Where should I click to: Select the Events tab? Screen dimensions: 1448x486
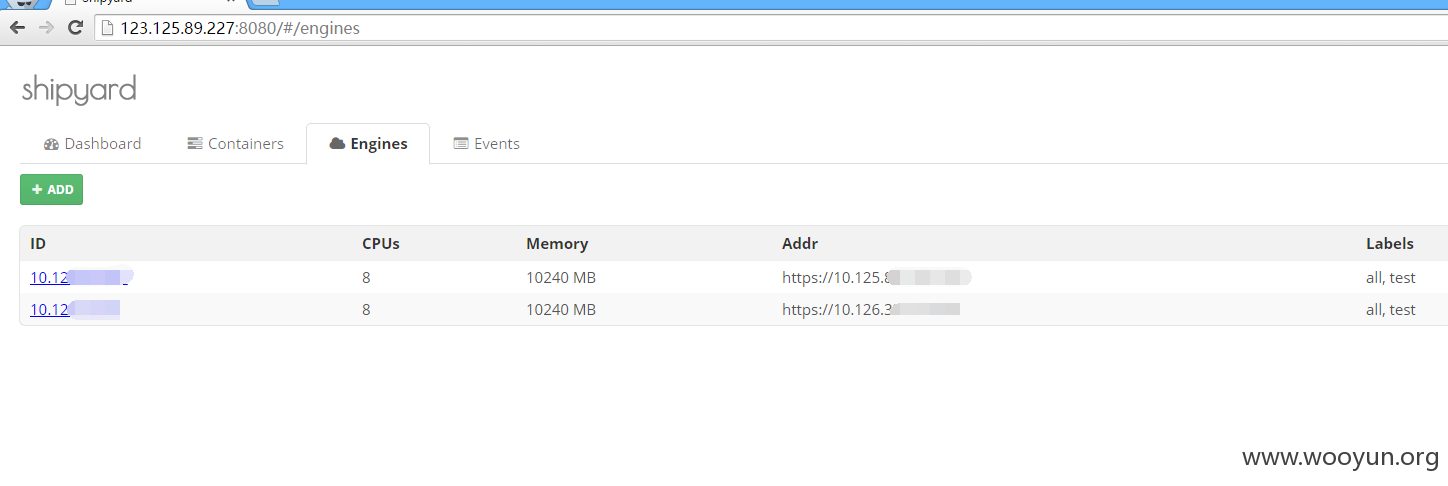coord(487,144)
